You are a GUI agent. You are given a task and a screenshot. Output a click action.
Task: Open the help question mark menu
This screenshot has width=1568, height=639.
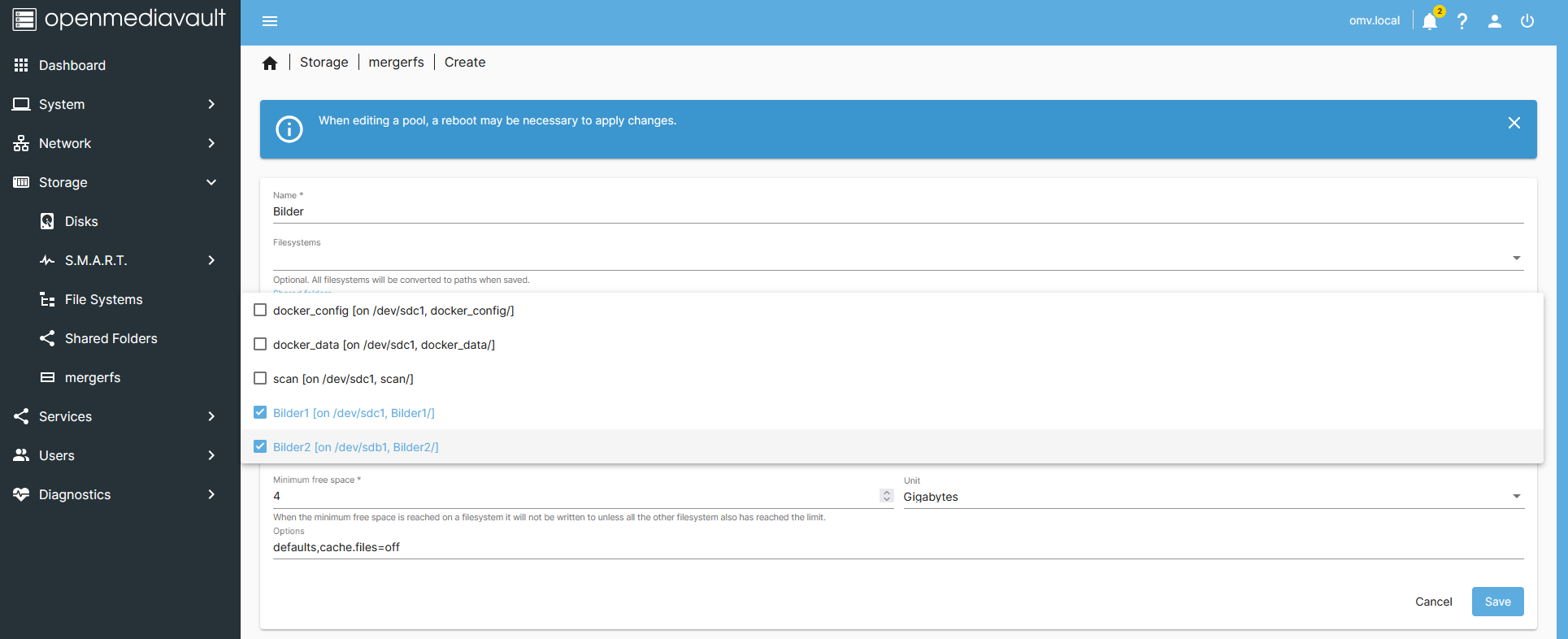coord(1462,21)
